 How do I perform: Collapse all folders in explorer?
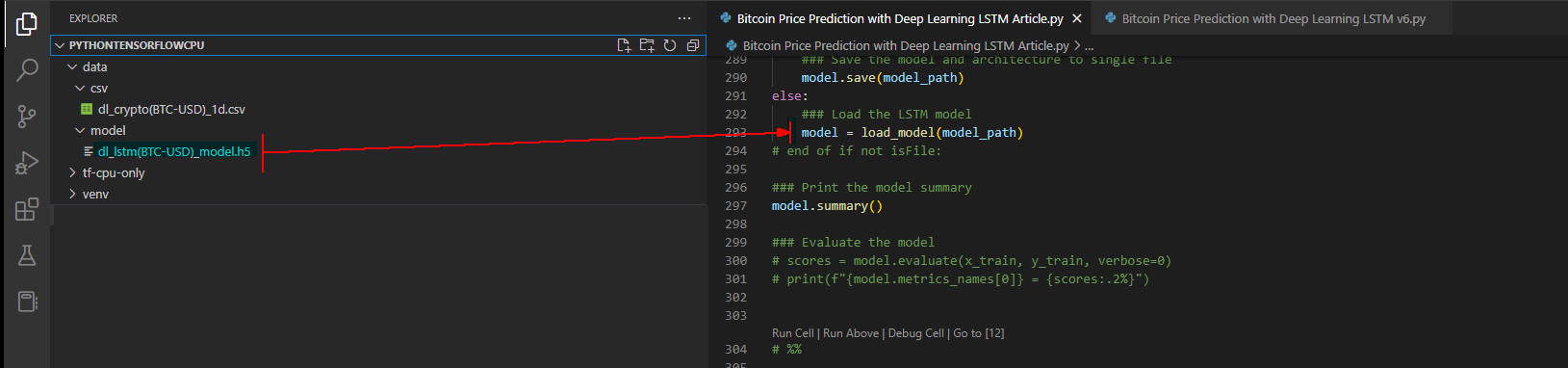click(x=692, y=45)
